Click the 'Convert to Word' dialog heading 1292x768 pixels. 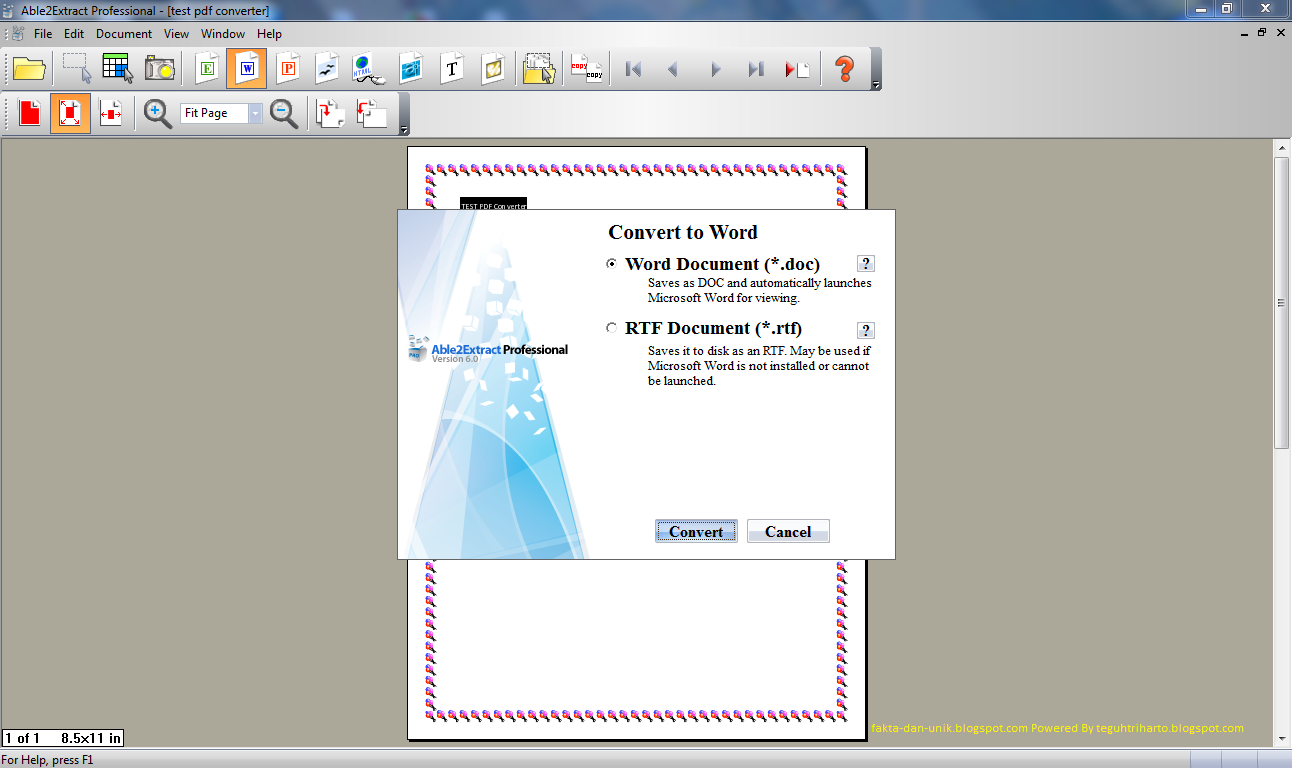(683, 232)
